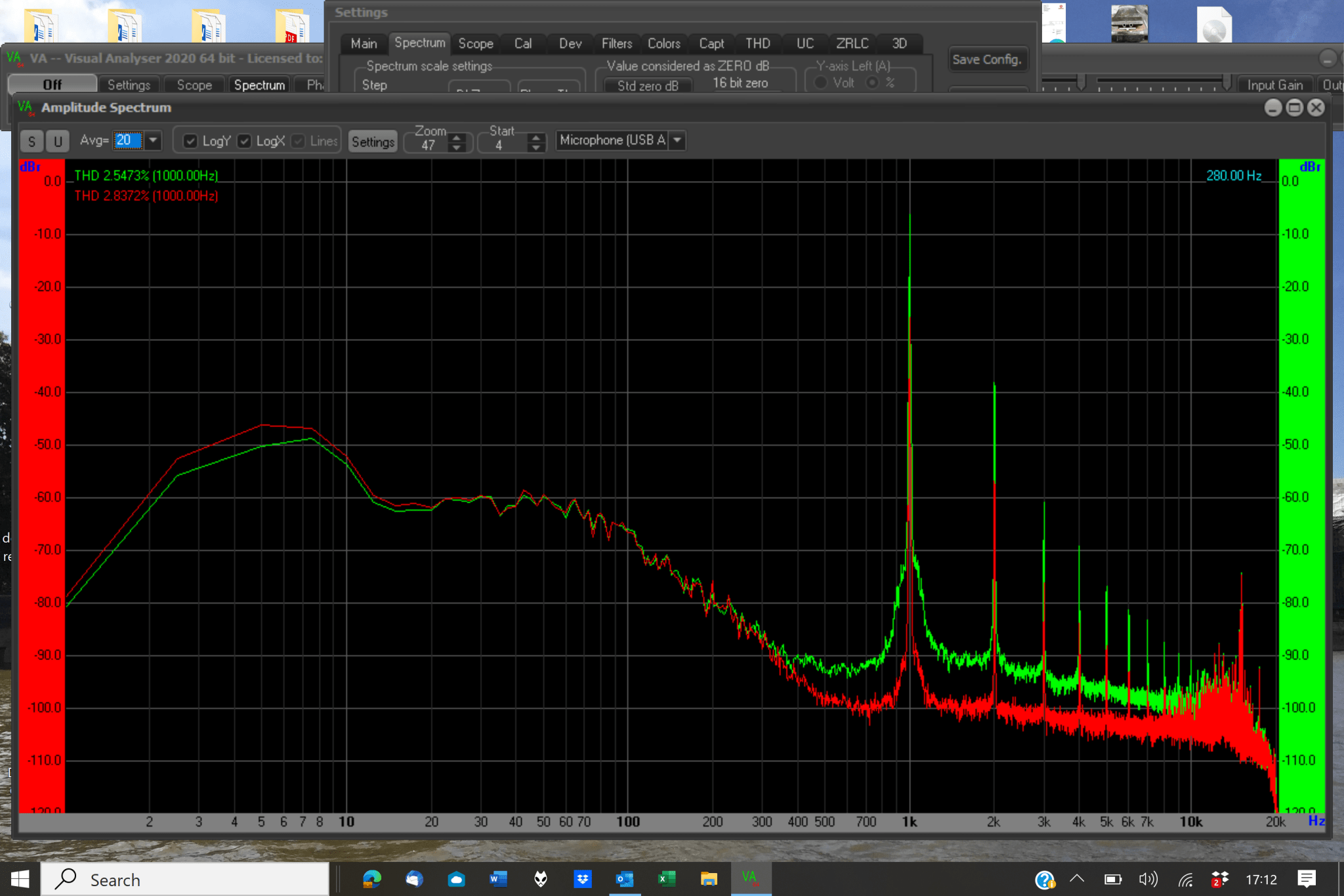Open Microsoft Word from the taskbar
The height and width of the screenshot is (896, 1344).
(x=498, y=879)
